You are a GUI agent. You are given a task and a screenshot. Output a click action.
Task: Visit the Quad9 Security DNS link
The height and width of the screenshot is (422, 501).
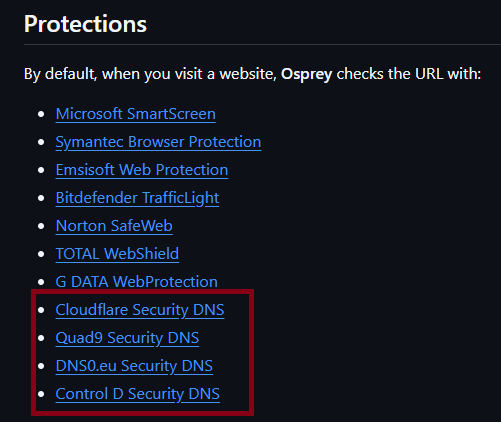pyautogui.click(x=127, y=338)
